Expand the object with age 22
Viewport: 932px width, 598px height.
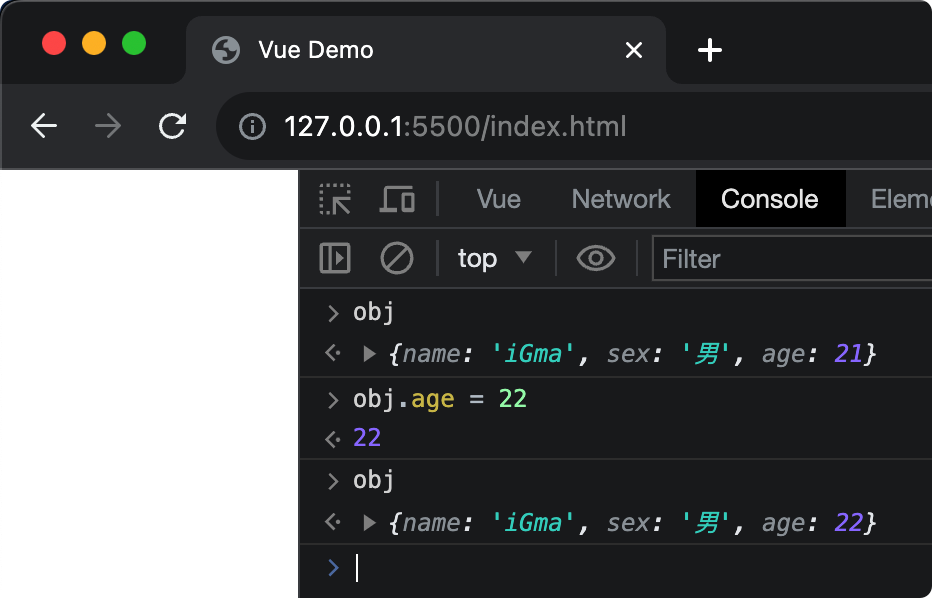coord(369,522)
